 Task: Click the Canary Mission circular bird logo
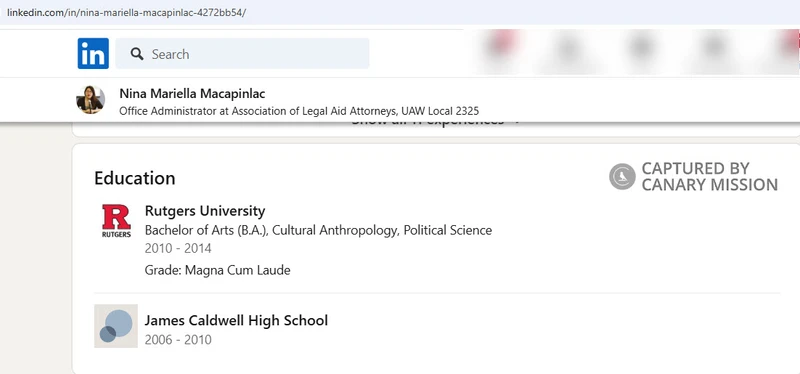[622, 177]
